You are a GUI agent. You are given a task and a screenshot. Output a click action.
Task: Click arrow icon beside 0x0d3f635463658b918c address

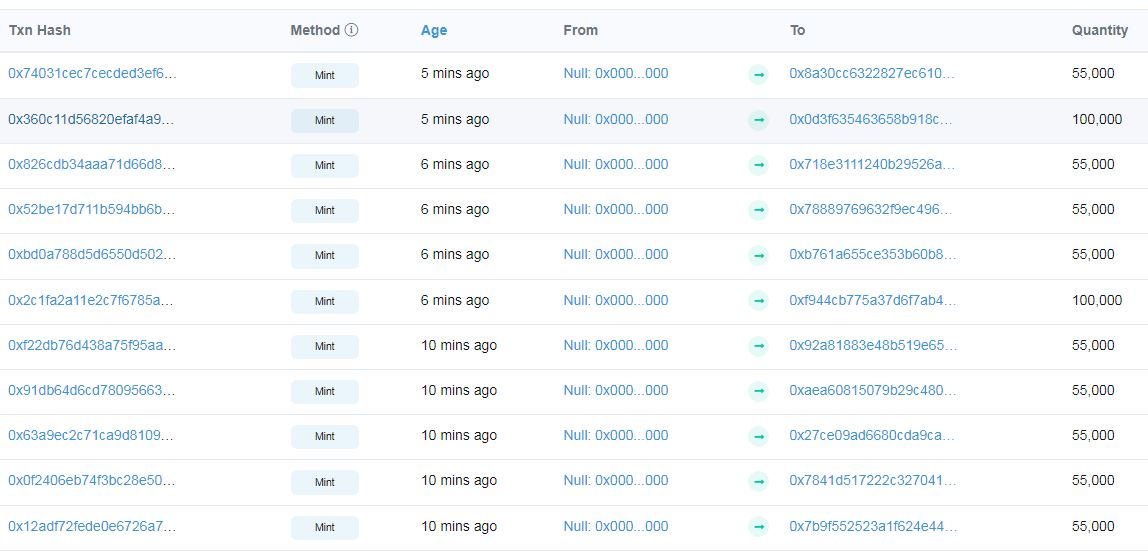coord(758,119)
